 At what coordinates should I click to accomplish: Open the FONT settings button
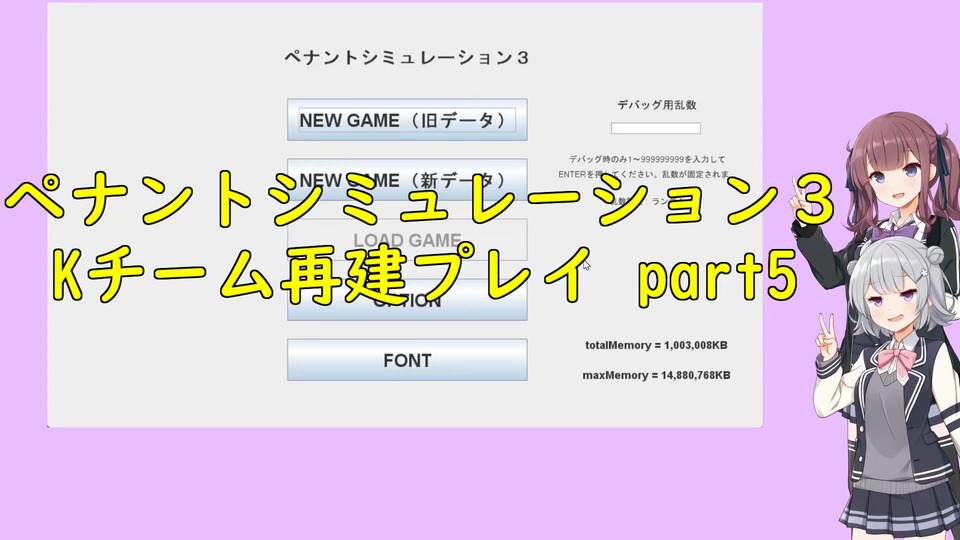407,360
